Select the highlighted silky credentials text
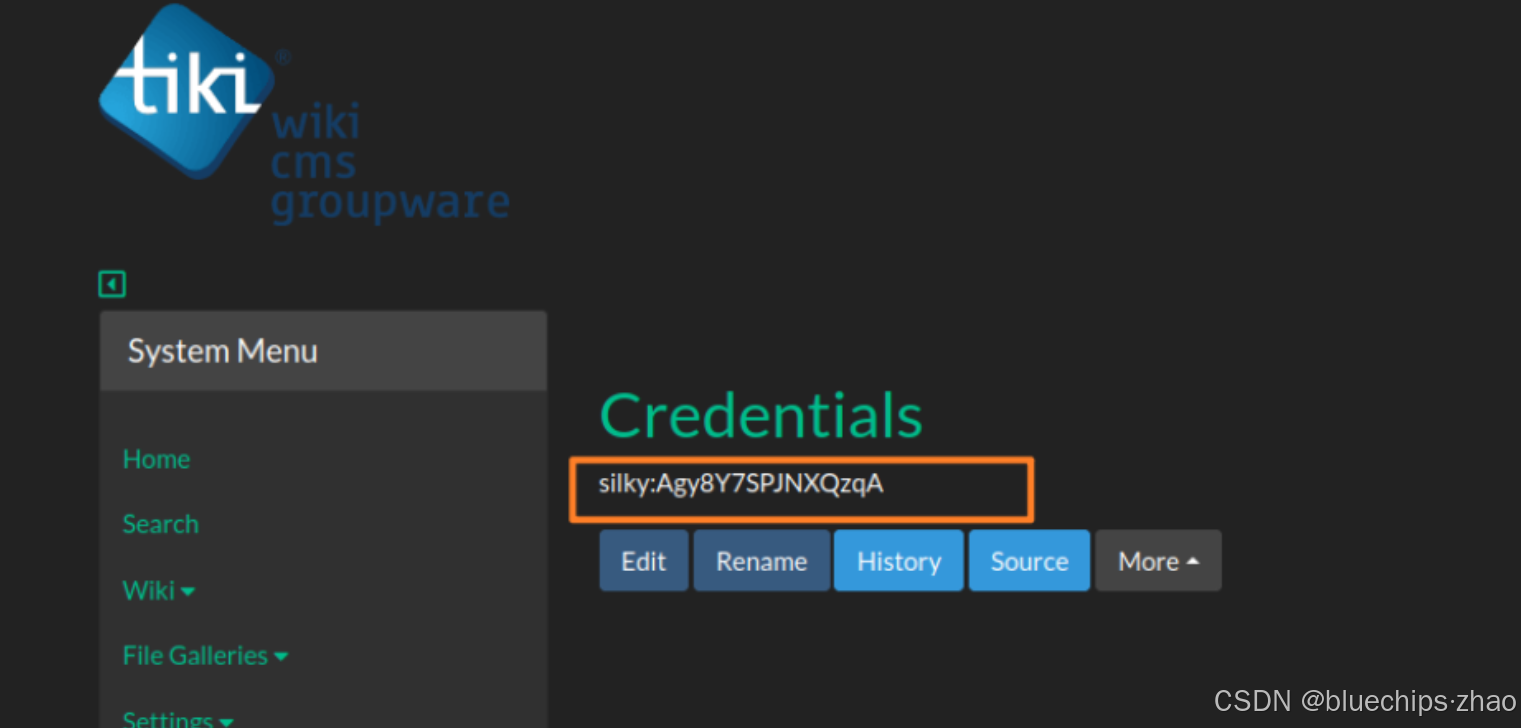This screenshot has width=1521, height=728. [x=740, y=484]
